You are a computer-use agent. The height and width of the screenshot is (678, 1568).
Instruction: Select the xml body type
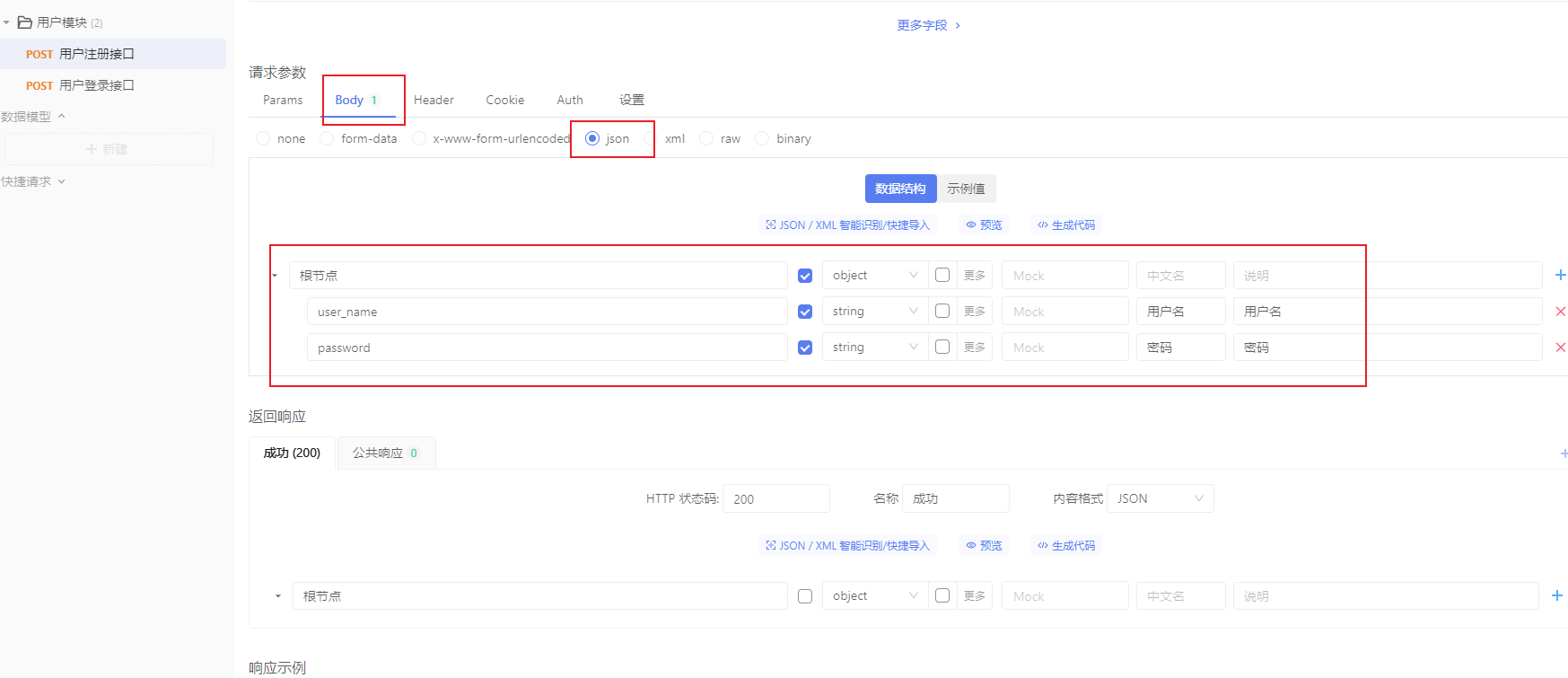(651, 138)
